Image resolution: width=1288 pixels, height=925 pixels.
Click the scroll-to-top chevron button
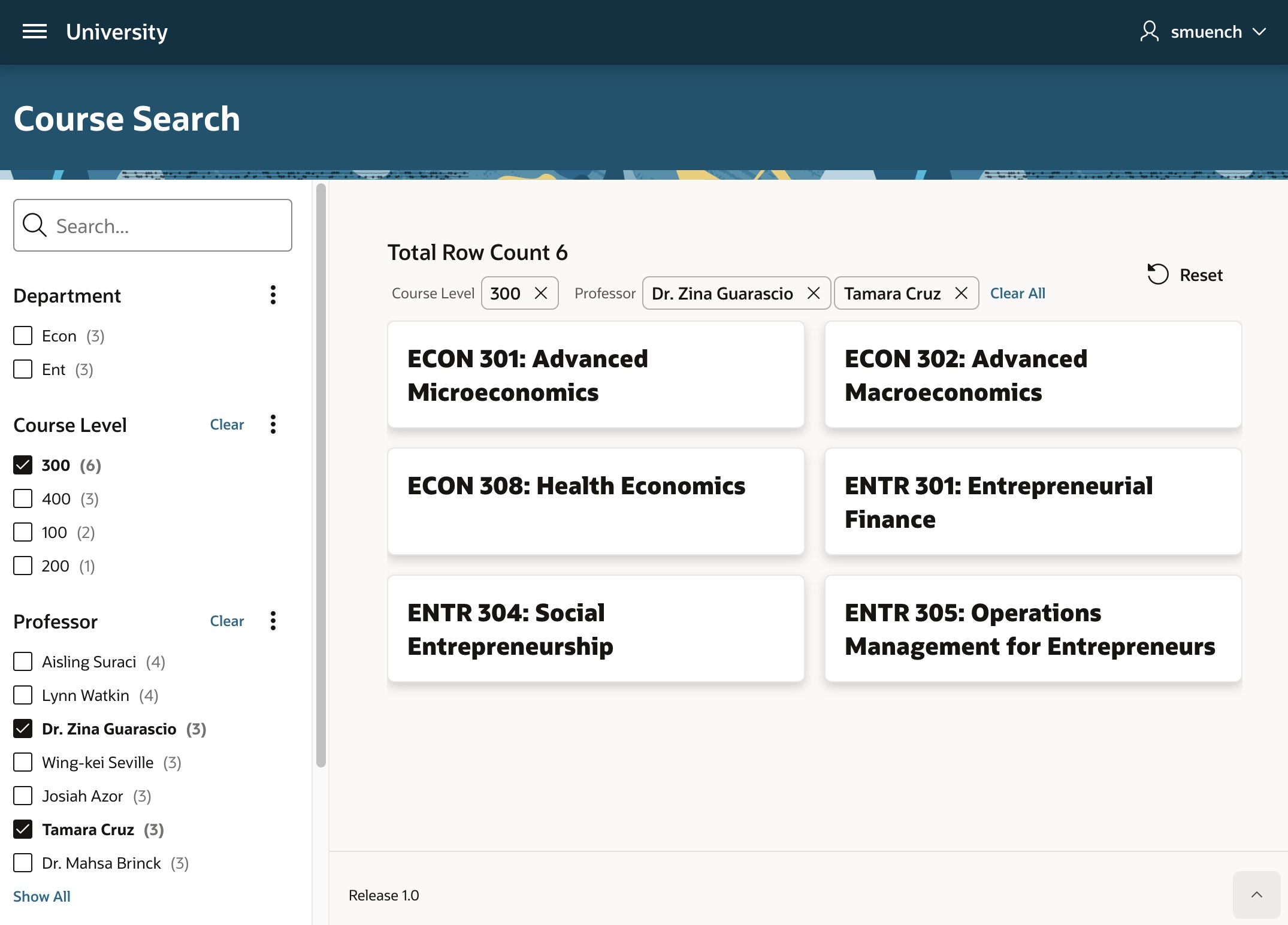coord(1256,894)
